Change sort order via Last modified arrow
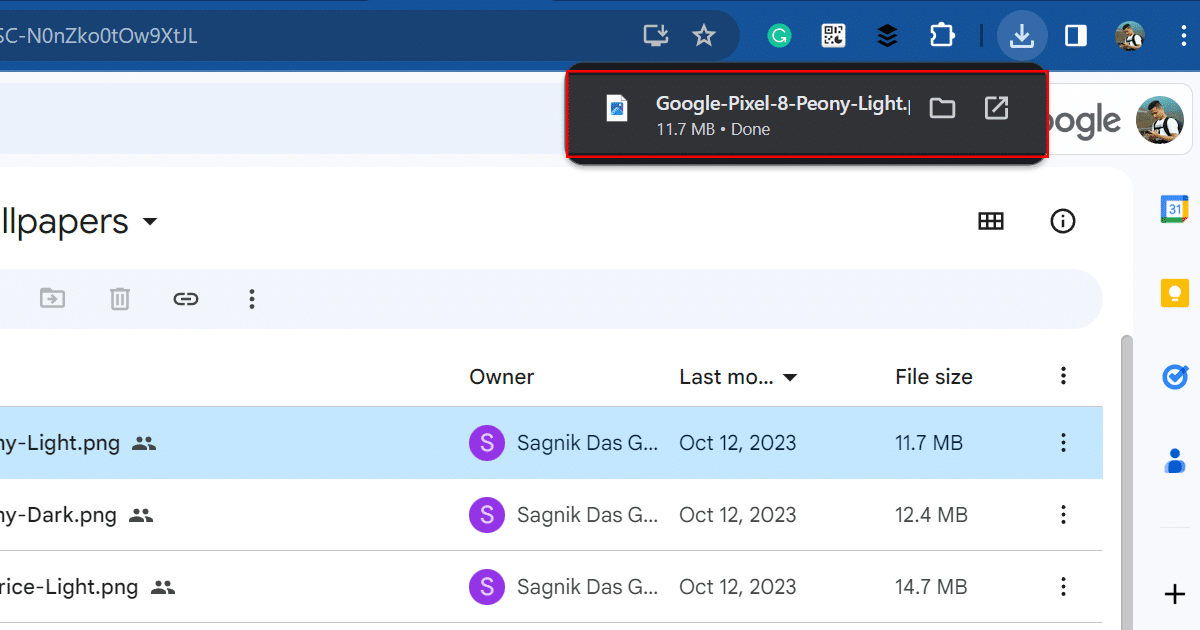 790,378
